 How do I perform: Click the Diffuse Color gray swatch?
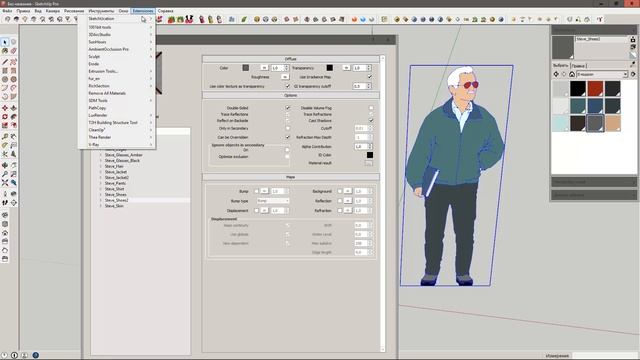click(x=246, y=68)
